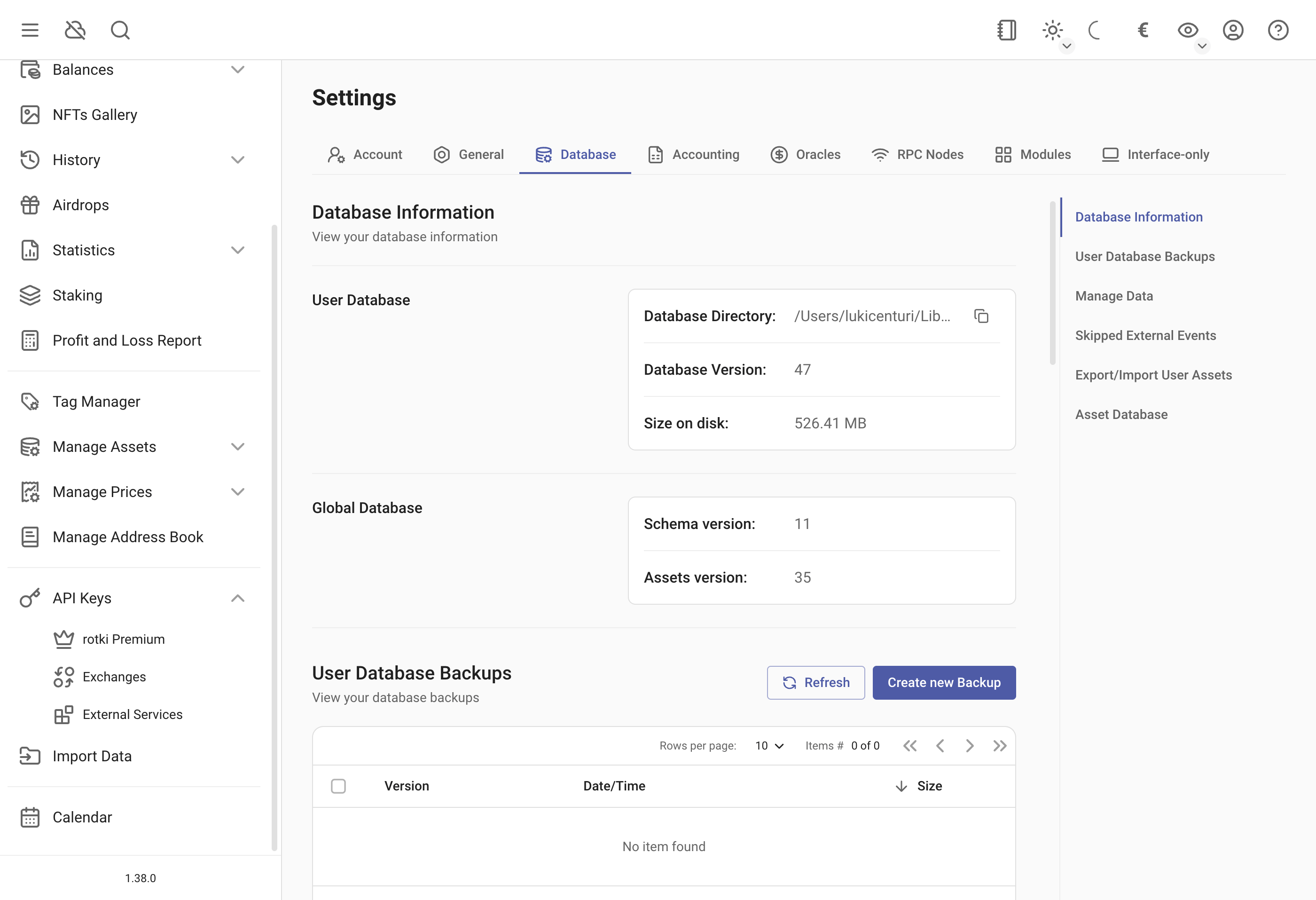The width and height of the screenshot is (1316, 900).
Task: Switch to the Oracles settings tab
Action: click(806, 155)
